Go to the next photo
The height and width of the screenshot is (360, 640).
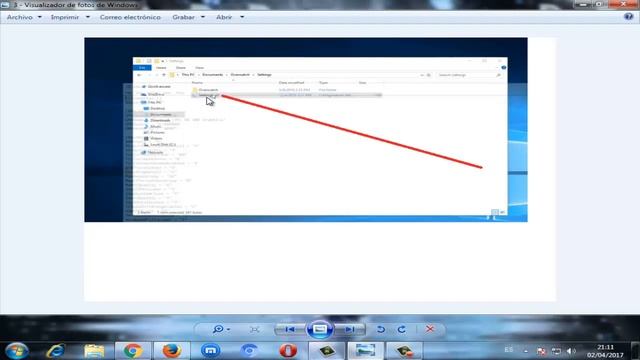coord(350,329)
